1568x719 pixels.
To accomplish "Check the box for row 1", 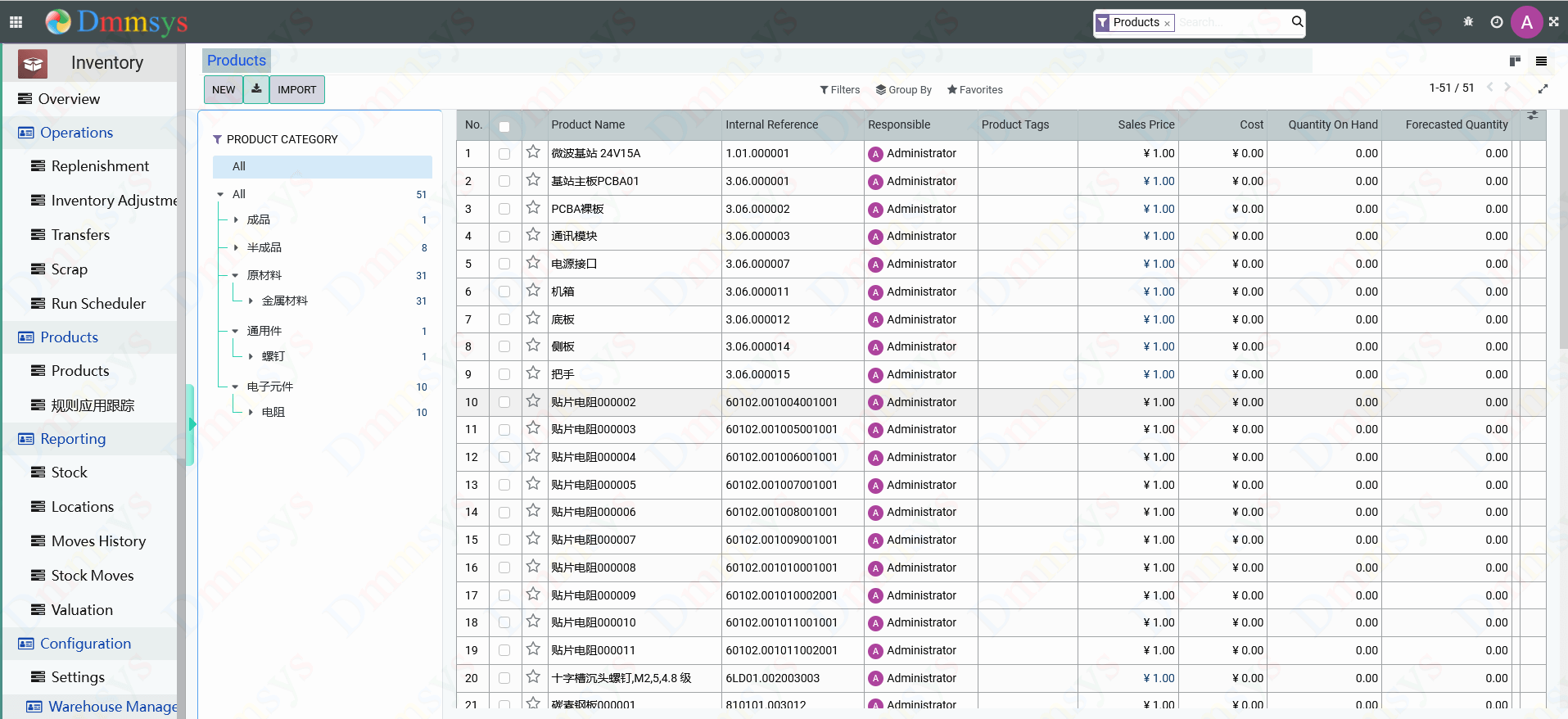I will [504, 154].
